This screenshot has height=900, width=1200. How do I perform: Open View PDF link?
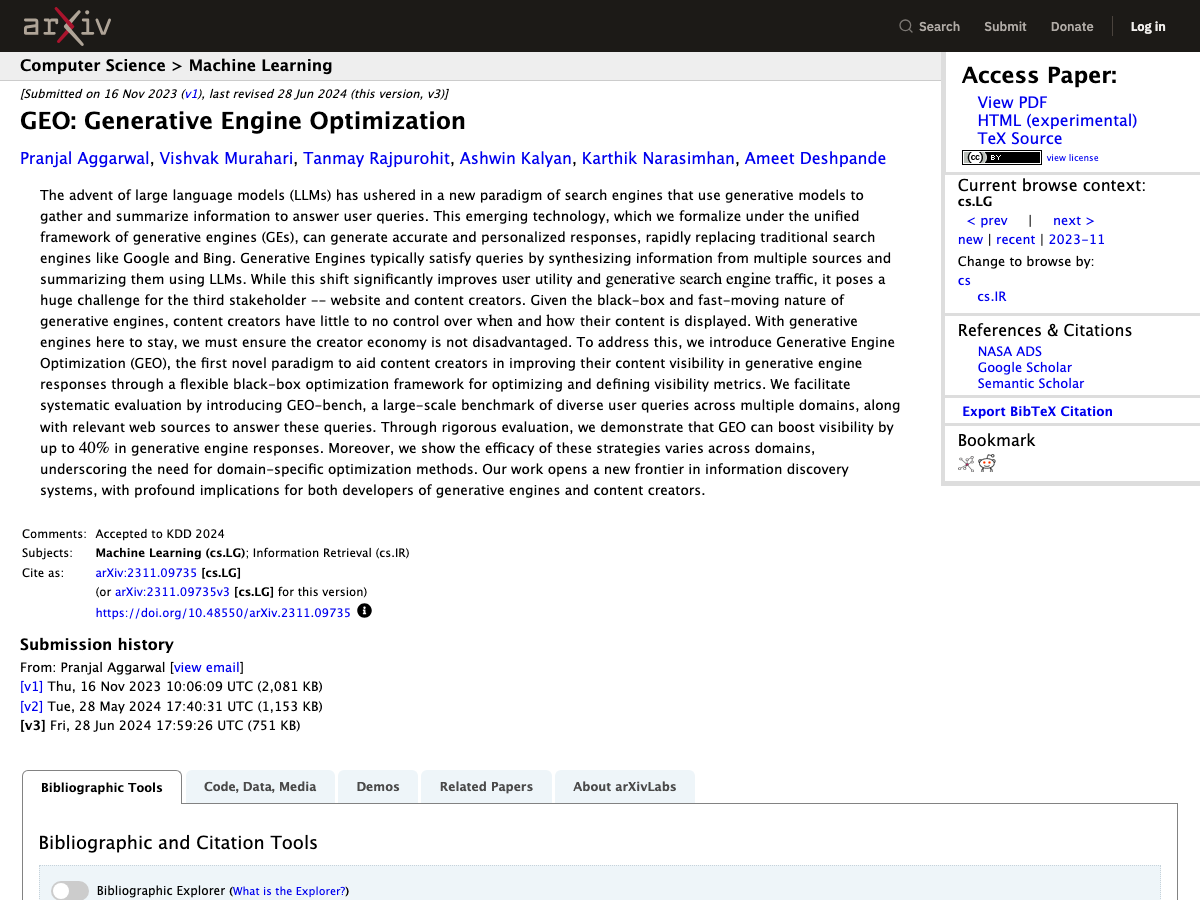click(1012, 102)
